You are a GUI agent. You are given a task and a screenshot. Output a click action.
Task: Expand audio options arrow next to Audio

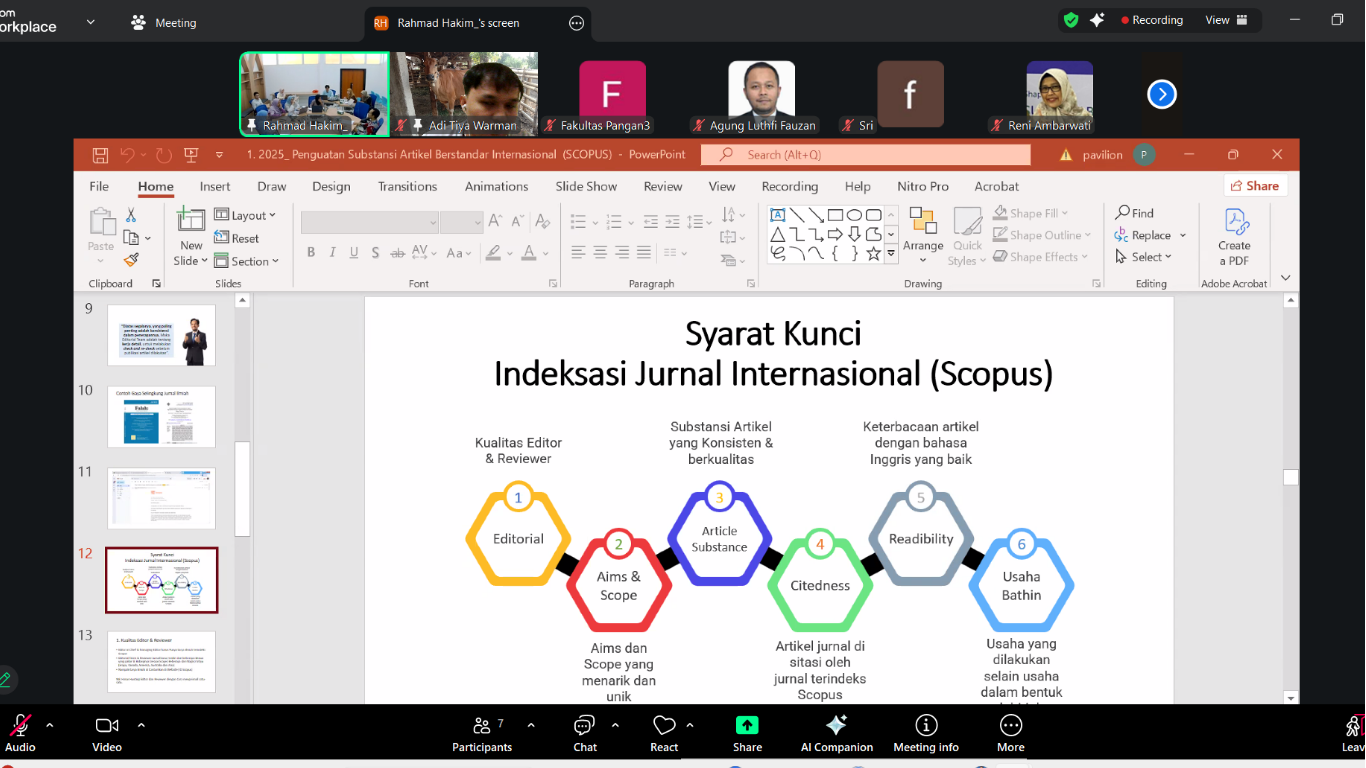[x=50, y=725]
